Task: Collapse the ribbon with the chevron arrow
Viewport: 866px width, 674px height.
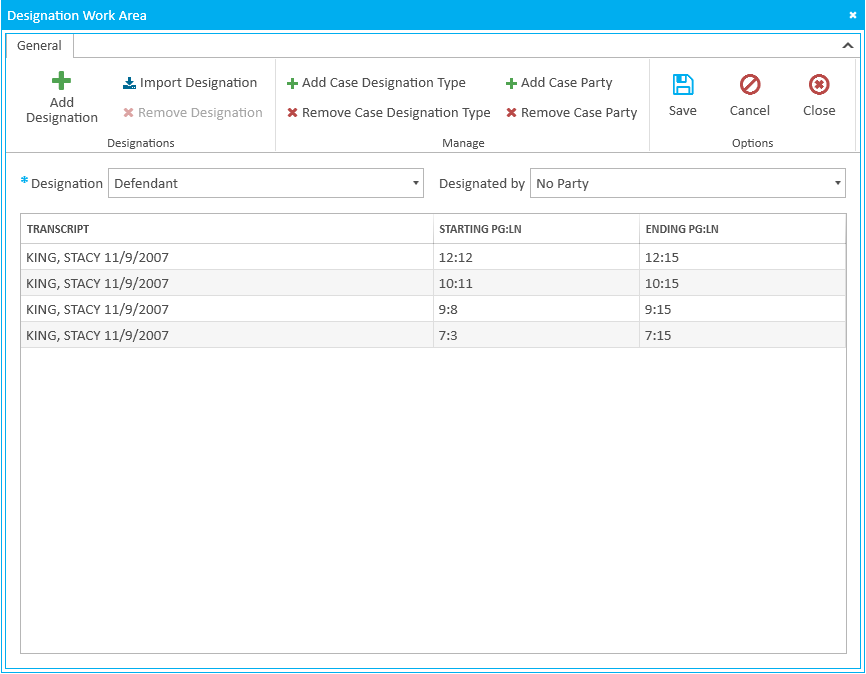Action: pyautogui.click(x=848, y=46)
